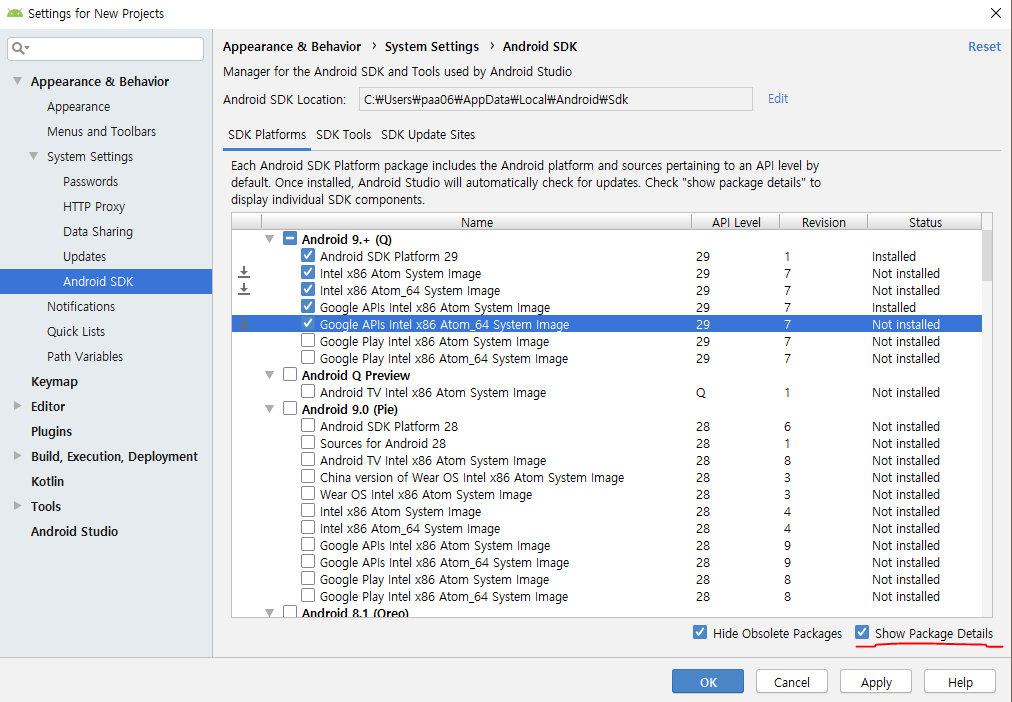
Task: Open Appearance settings page
Action: pyautogui.click(x=79, y=106)
